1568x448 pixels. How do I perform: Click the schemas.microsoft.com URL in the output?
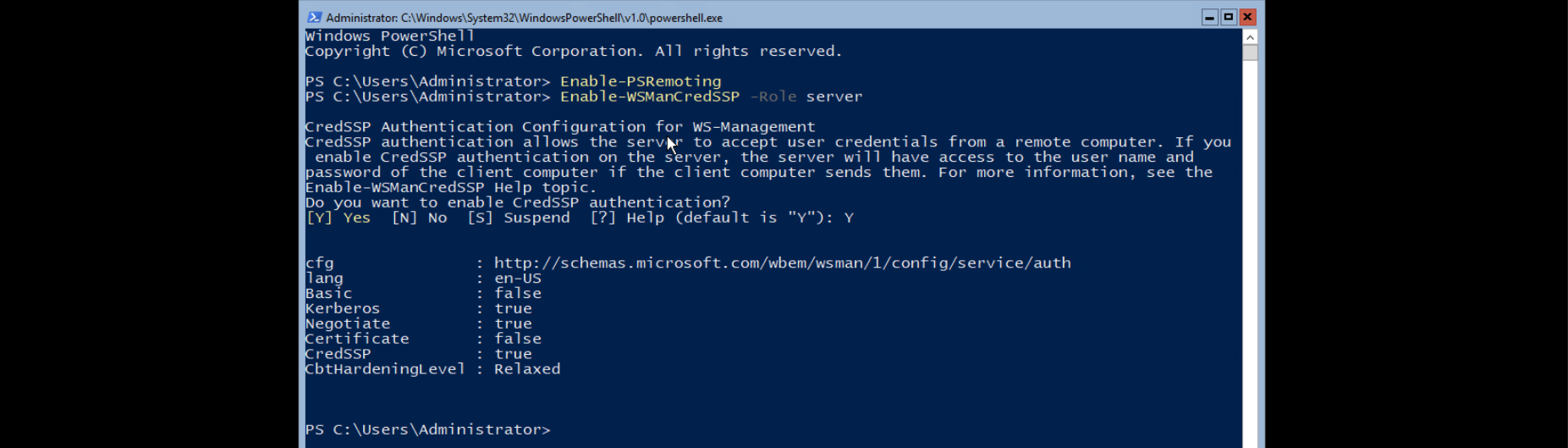click(782, 263)
